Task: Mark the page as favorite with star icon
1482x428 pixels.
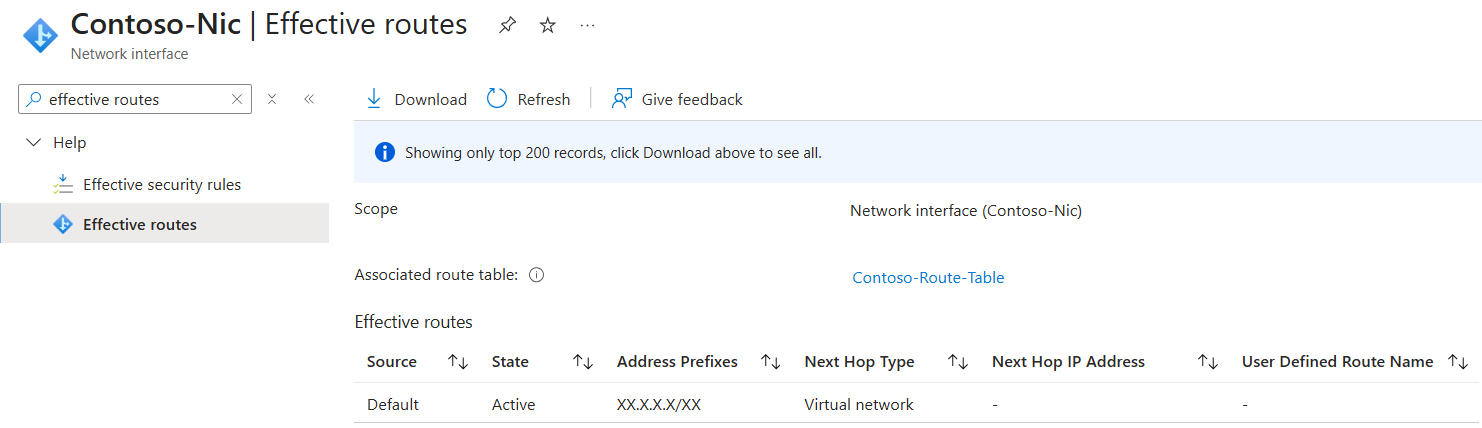Action: pyautogui.click(x=547, y=26)
